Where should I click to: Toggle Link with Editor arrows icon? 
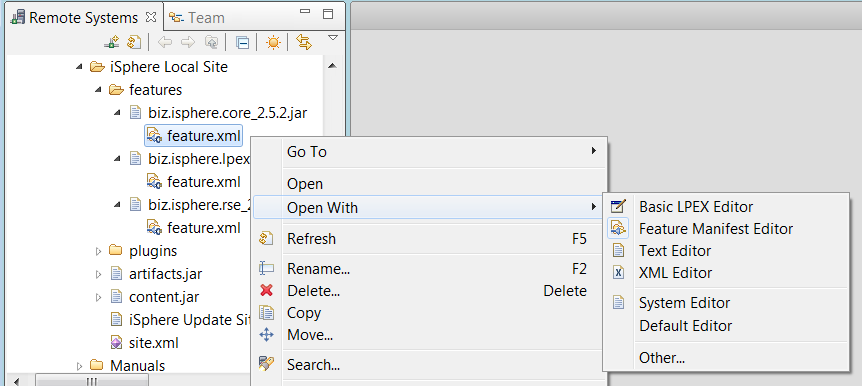(303, 42)
